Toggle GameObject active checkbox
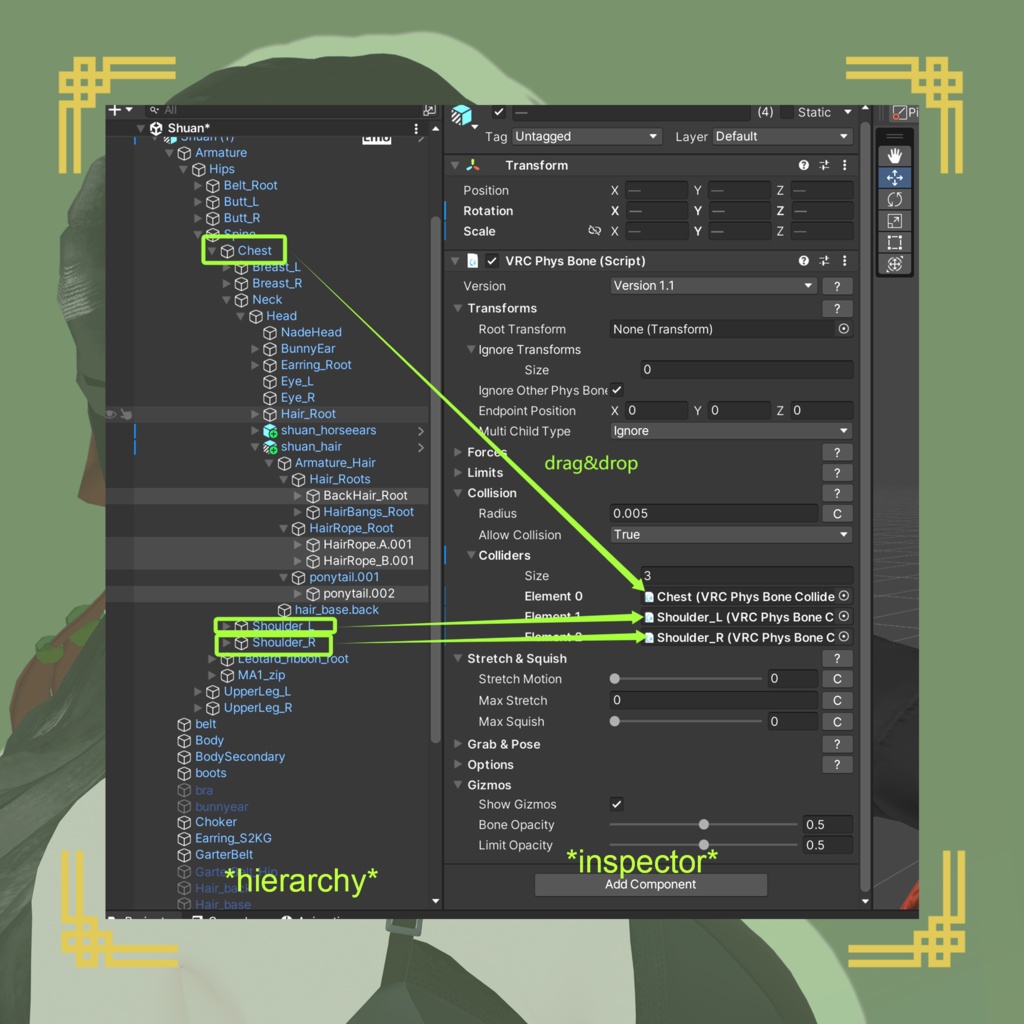 (499, 112)
